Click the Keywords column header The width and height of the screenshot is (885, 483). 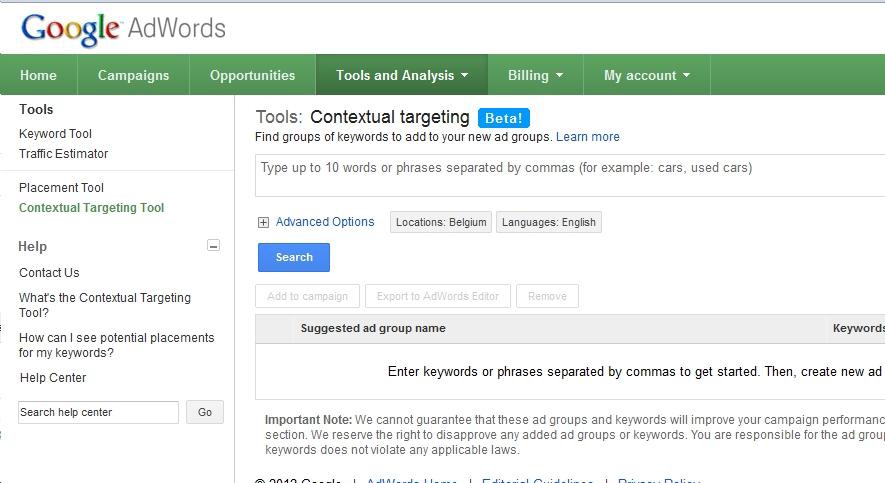[x=858, y=328]
